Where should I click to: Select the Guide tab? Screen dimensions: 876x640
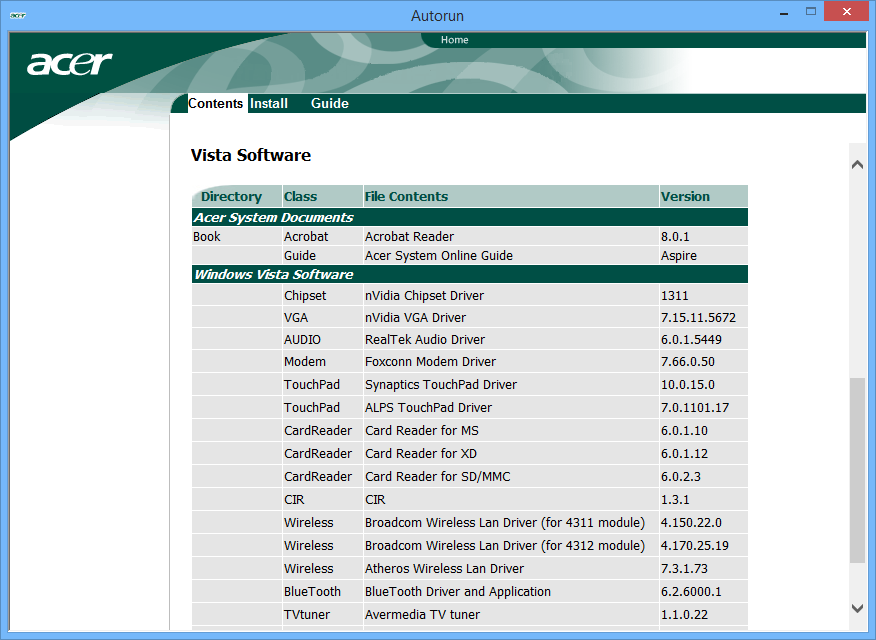click(x=329, y=104)
